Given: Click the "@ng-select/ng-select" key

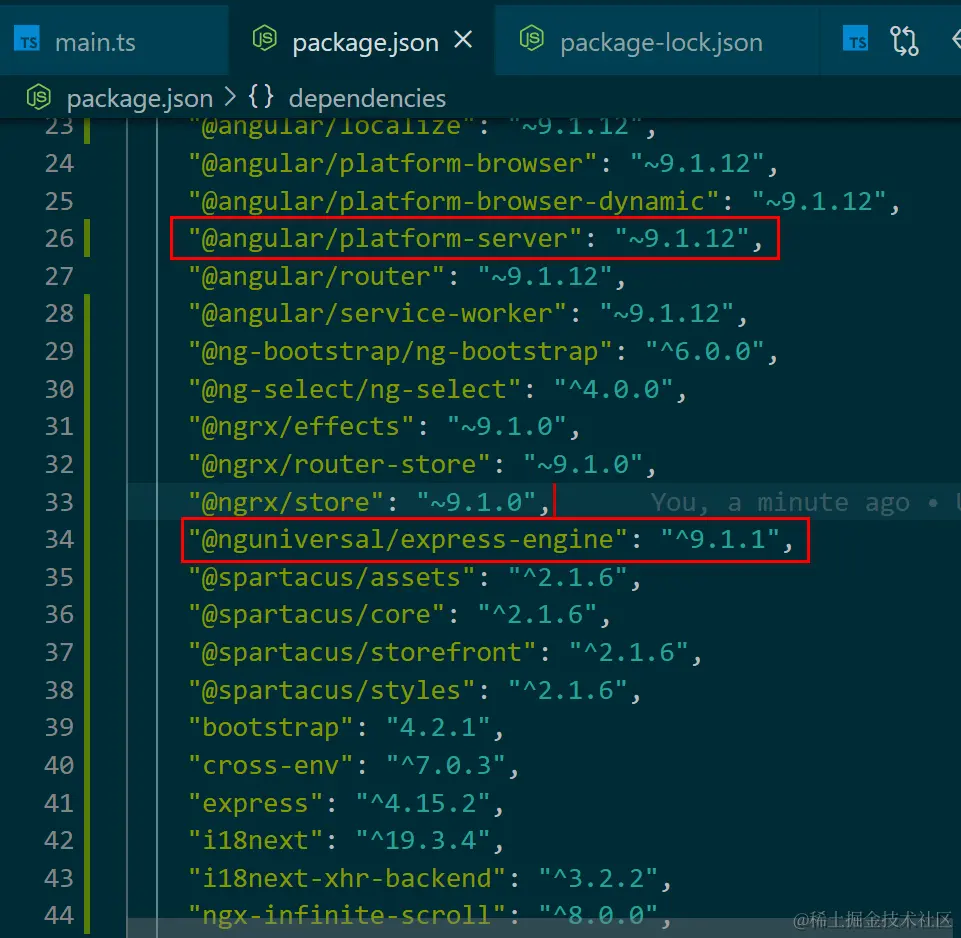Looking at the screenshot, I should pyautogui.click(x=354, y=389).
